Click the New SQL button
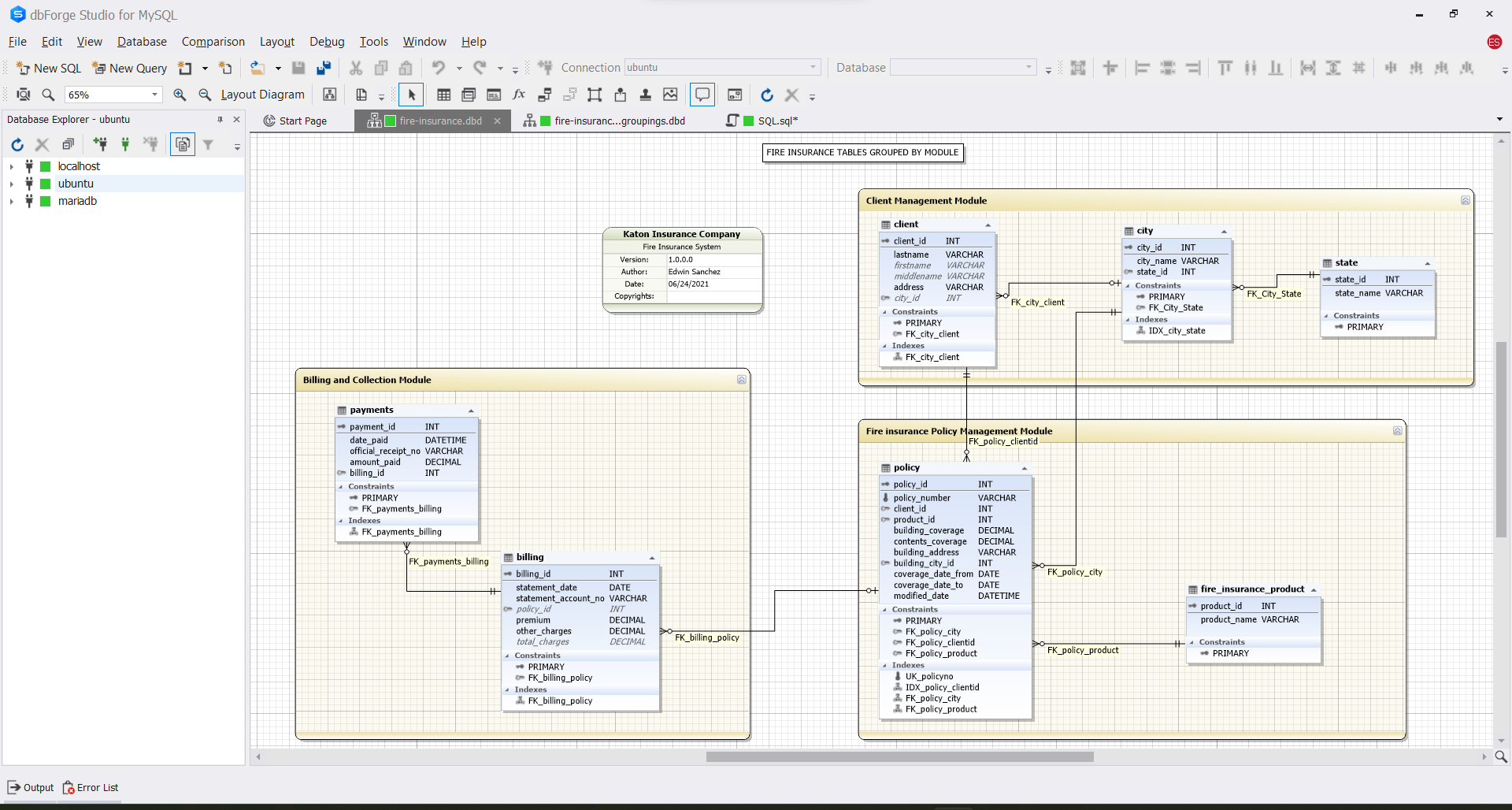This screenshot has width=1512, height=810. click(x=49, y=69)
